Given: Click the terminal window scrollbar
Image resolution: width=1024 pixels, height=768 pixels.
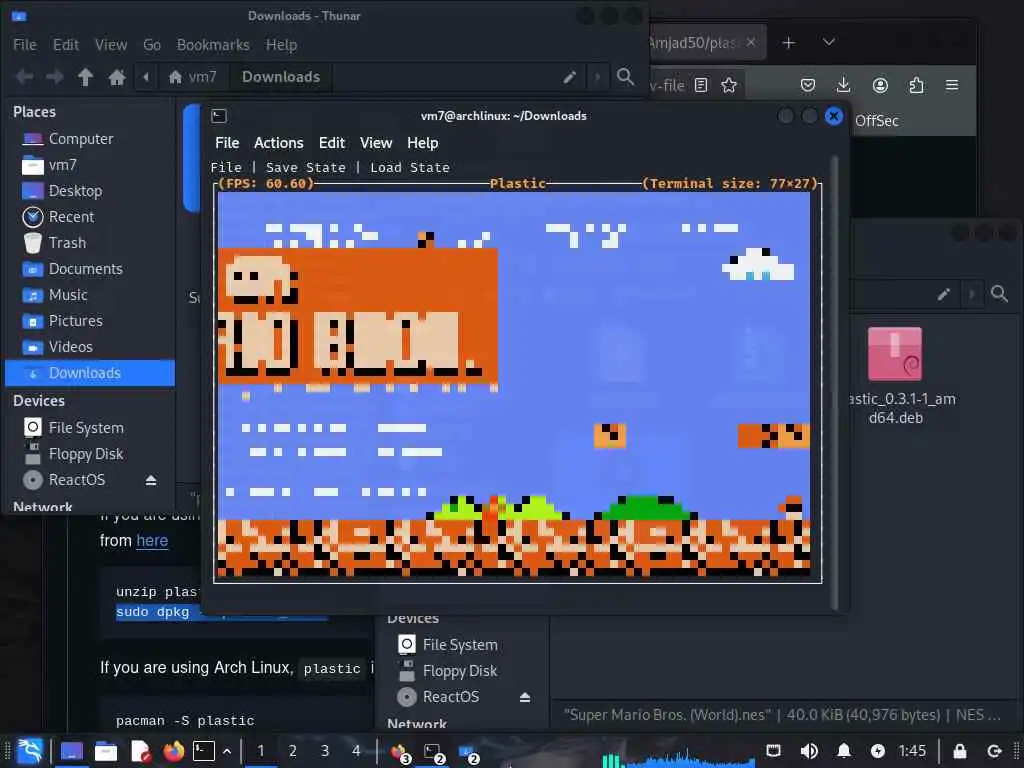Looking at the screenshot, I should tap(834, 382).
